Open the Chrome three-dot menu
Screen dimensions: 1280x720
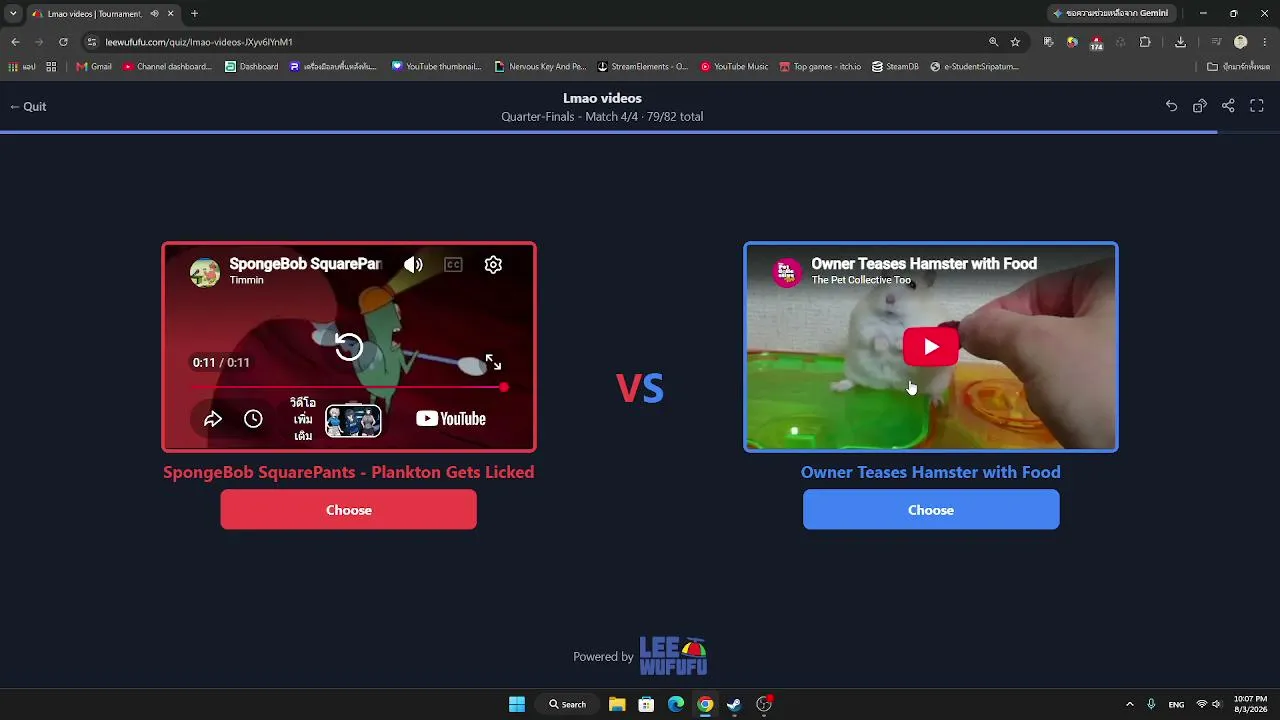(x=1265, y=42)
